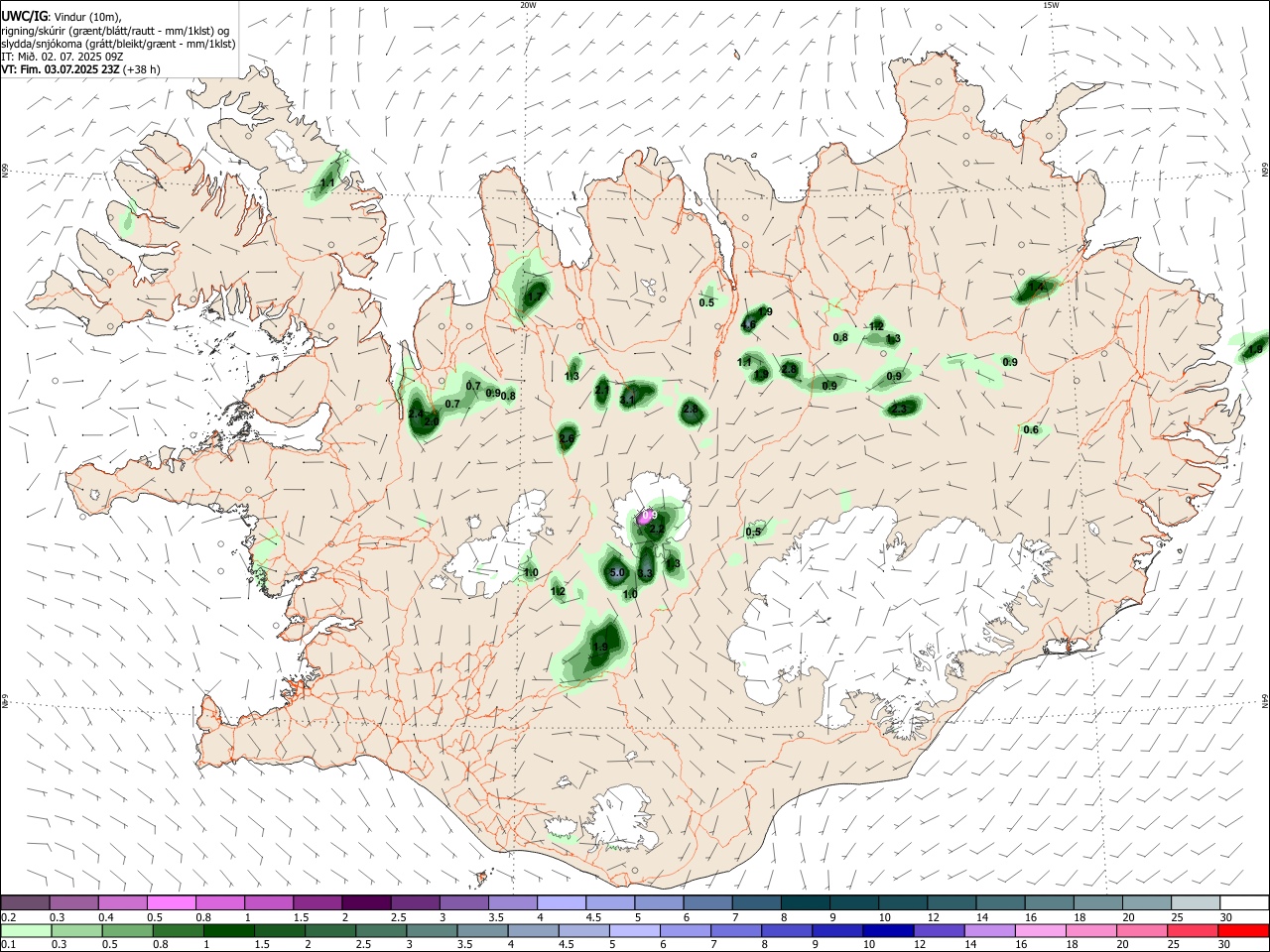Click the 2.1 precipitation label

pos(602,391)
